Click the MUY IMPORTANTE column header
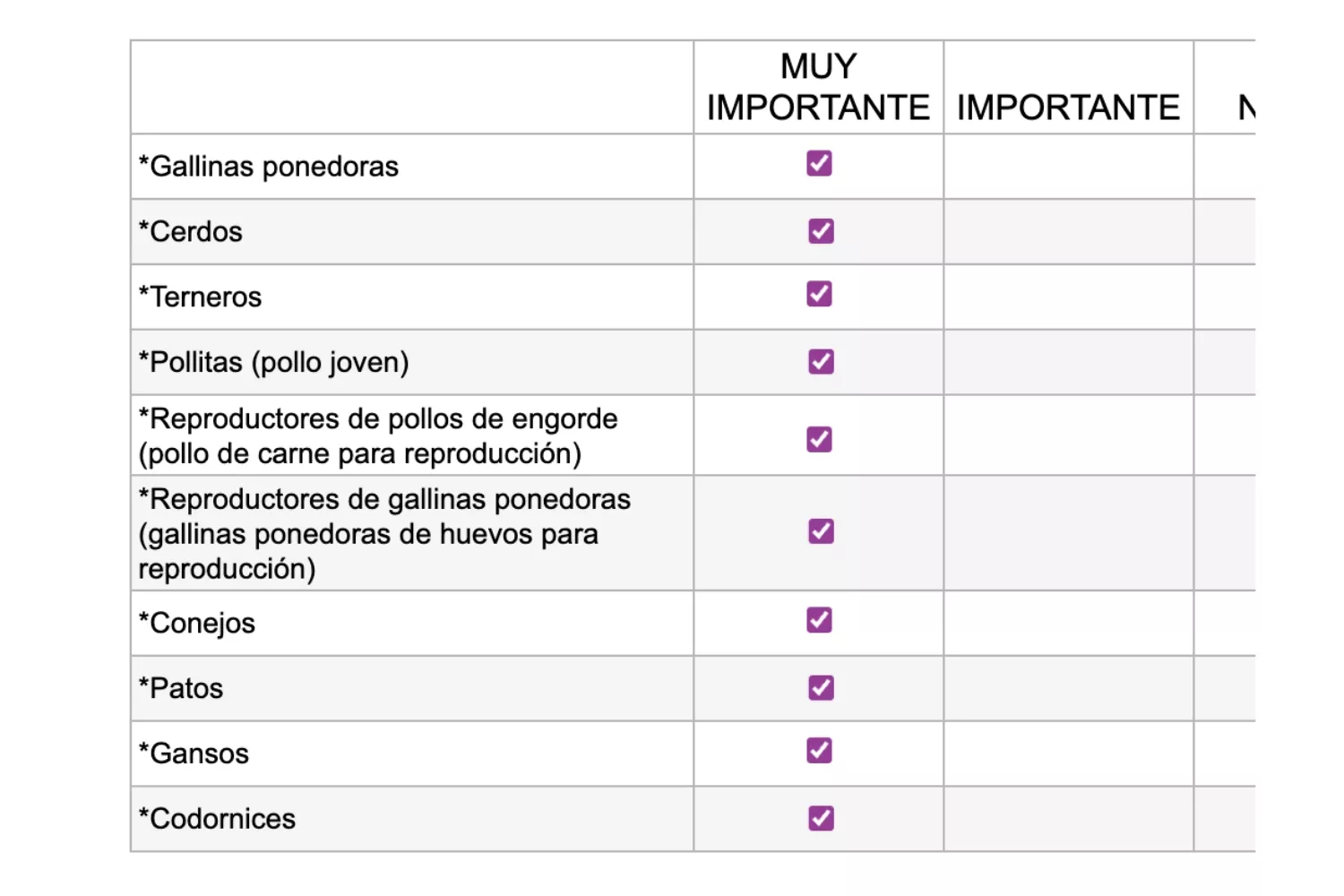This screenshot has height=896, width=1344. (x=818, y=86)
